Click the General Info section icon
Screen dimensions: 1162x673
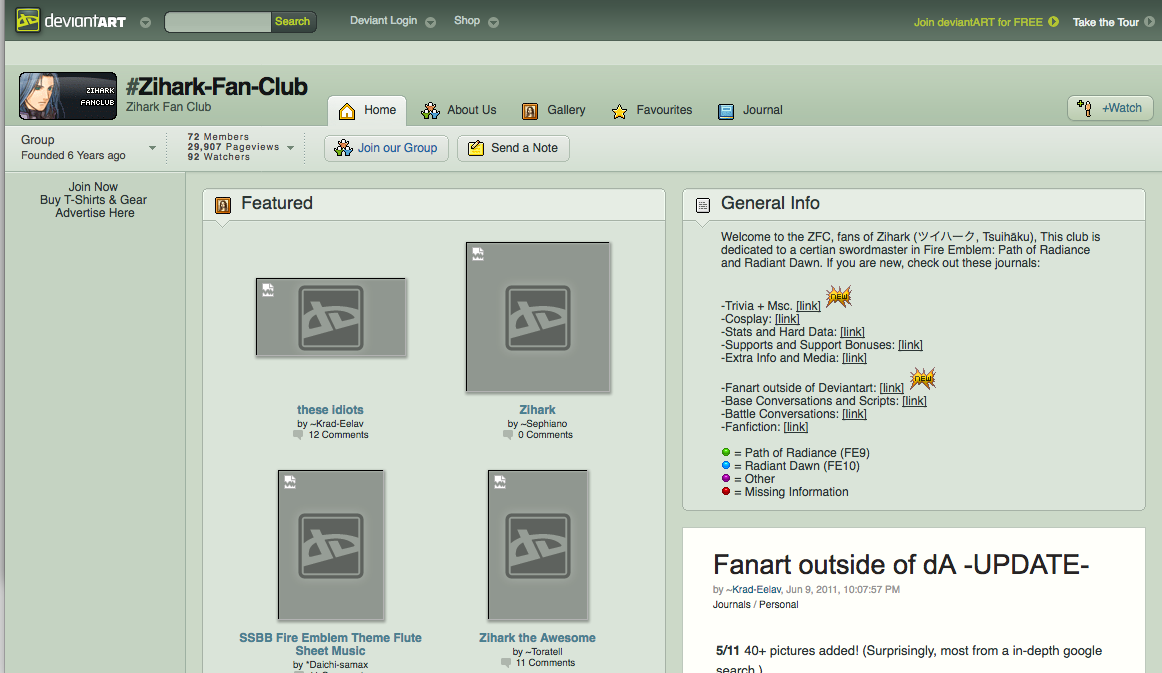tap(703, 205)
